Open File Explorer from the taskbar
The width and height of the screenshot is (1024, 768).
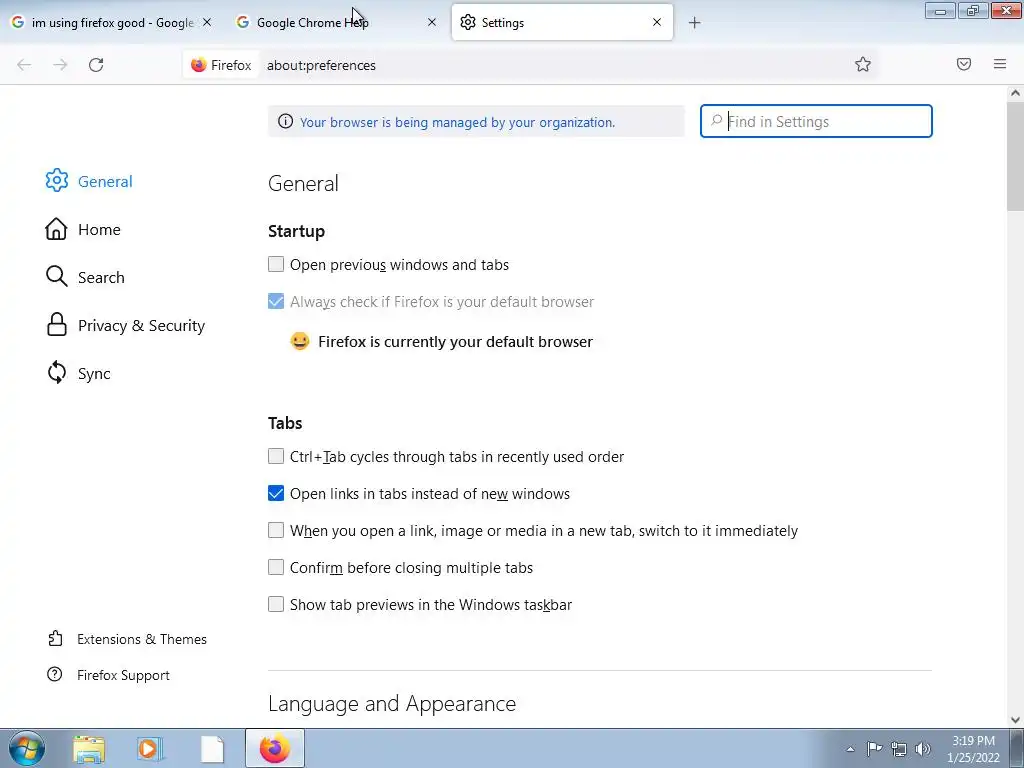click(89, 748)
